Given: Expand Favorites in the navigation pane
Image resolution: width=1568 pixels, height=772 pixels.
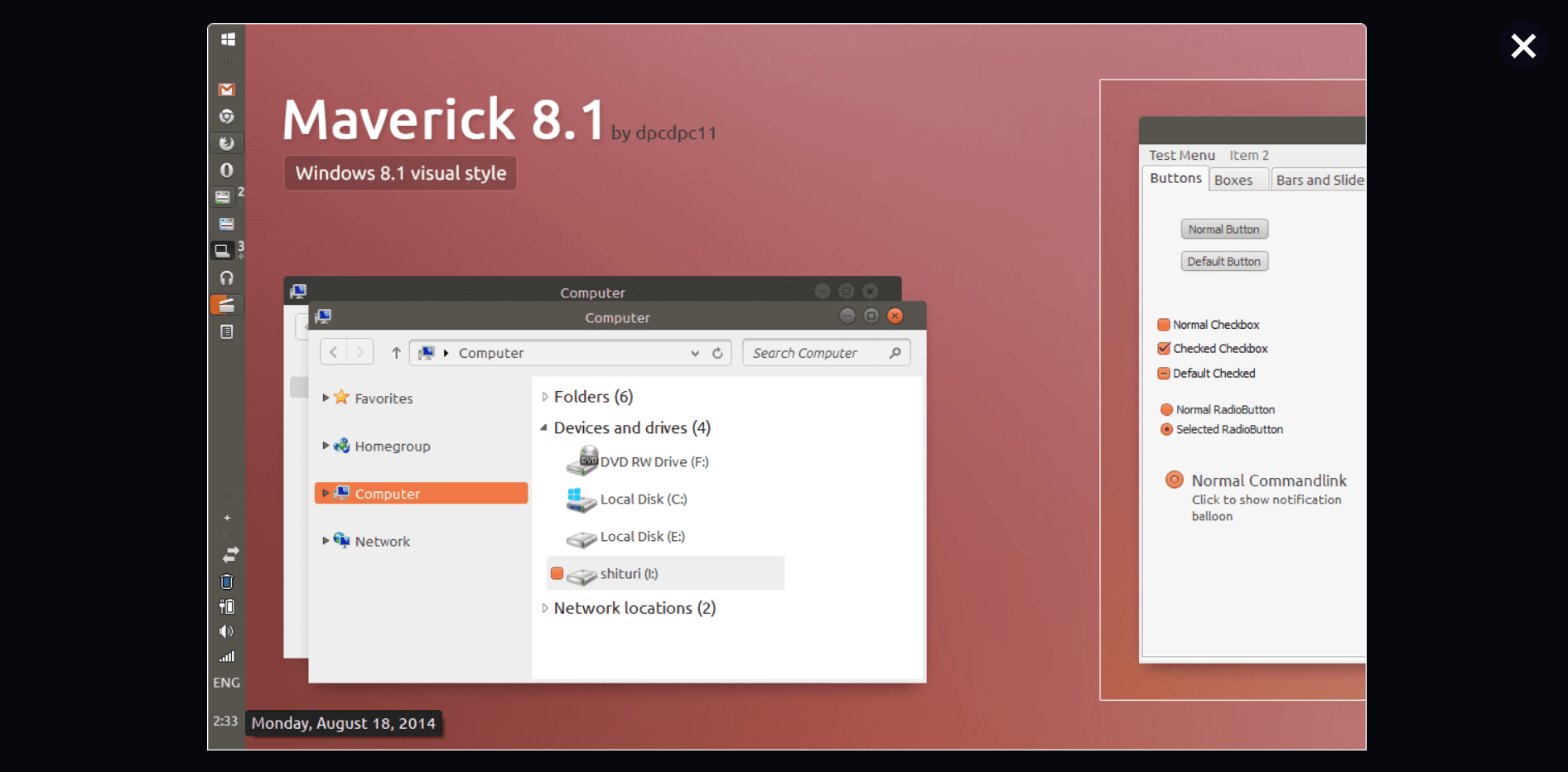Looking at the screenshot, I should click(x=326, y=398).
